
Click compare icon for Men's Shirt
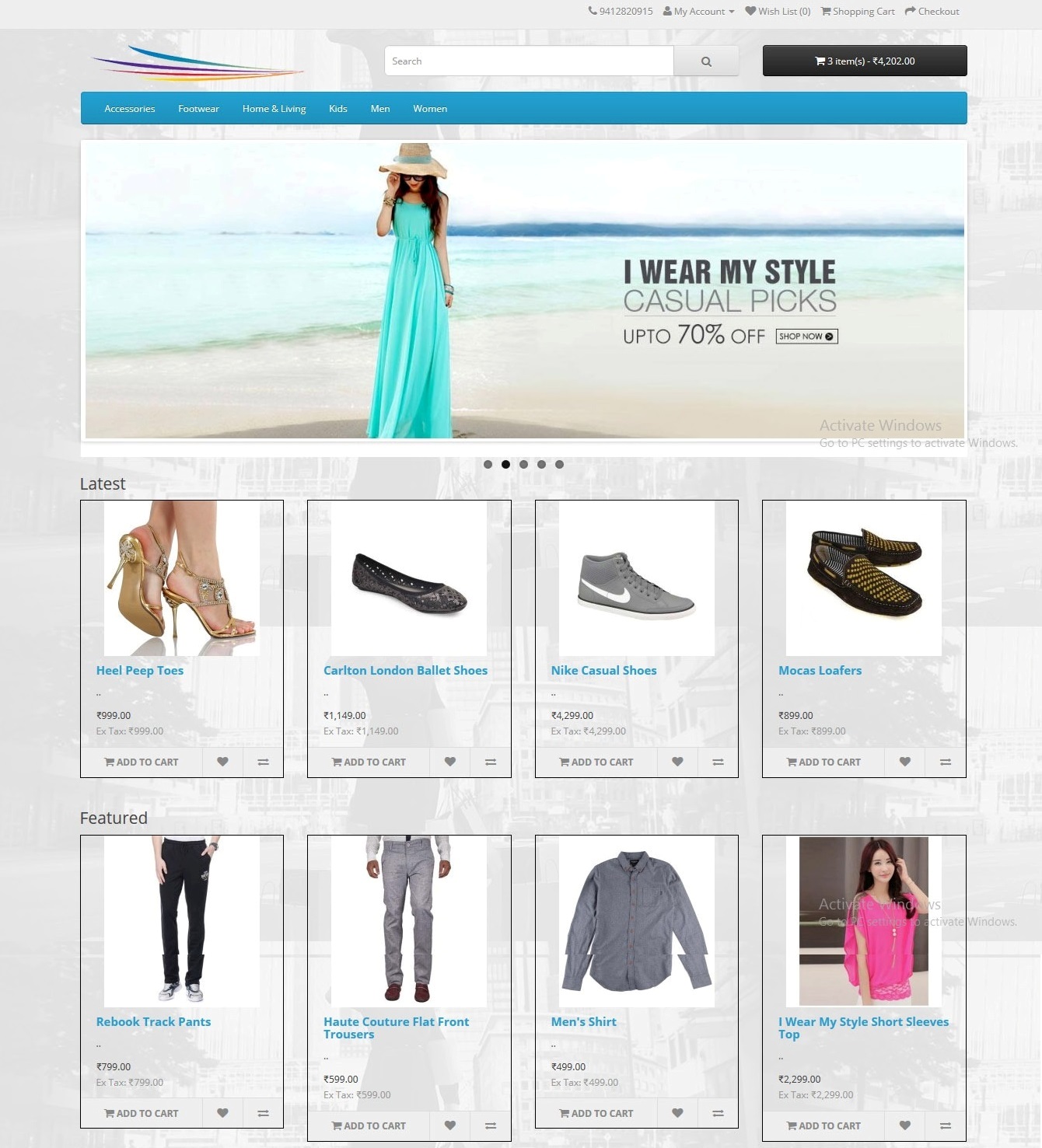[x=718, y=1113]
